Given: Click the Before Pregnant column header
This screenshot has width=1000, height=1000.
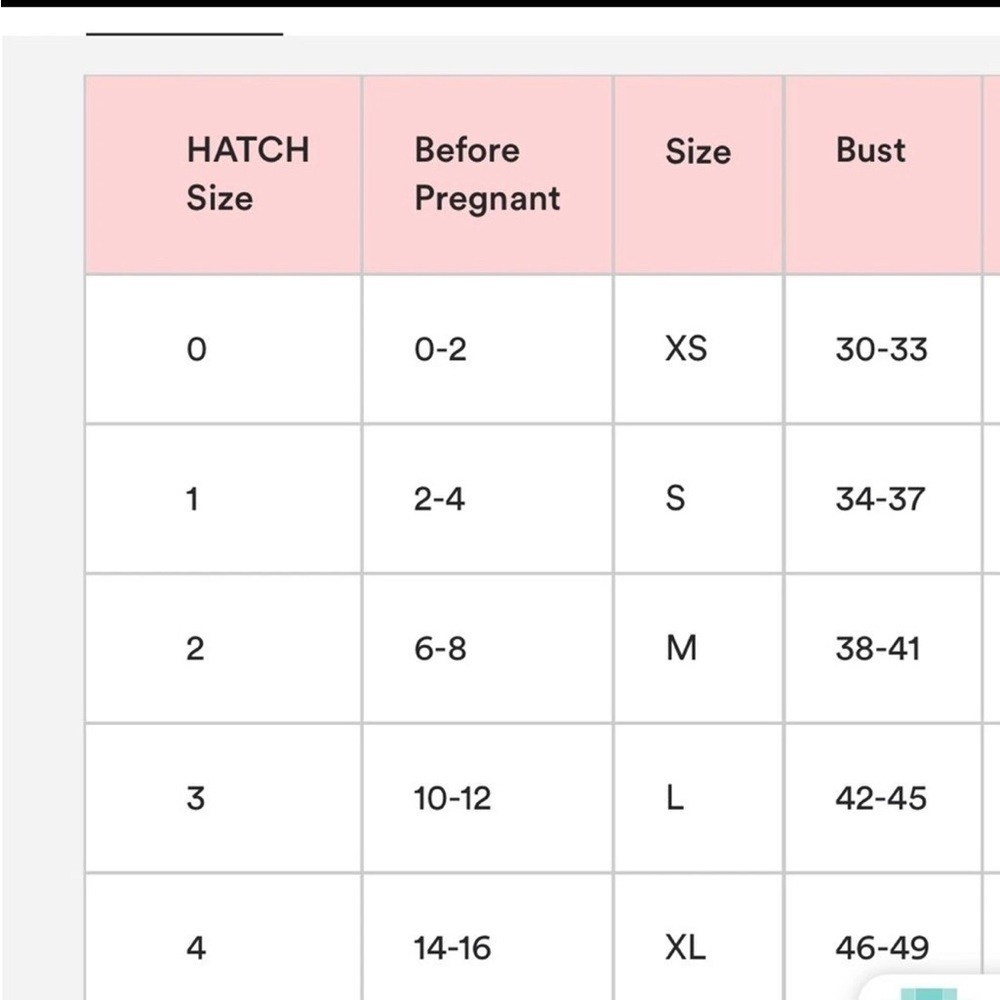Looking at the screenshot, I should click(487, 175).
